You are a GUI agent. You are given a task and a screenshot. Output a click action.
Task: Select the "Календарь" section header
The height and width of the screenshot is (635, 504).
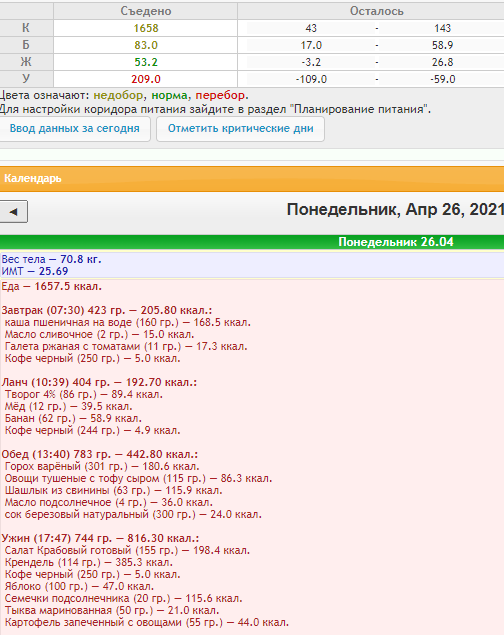tap(33, 179)
